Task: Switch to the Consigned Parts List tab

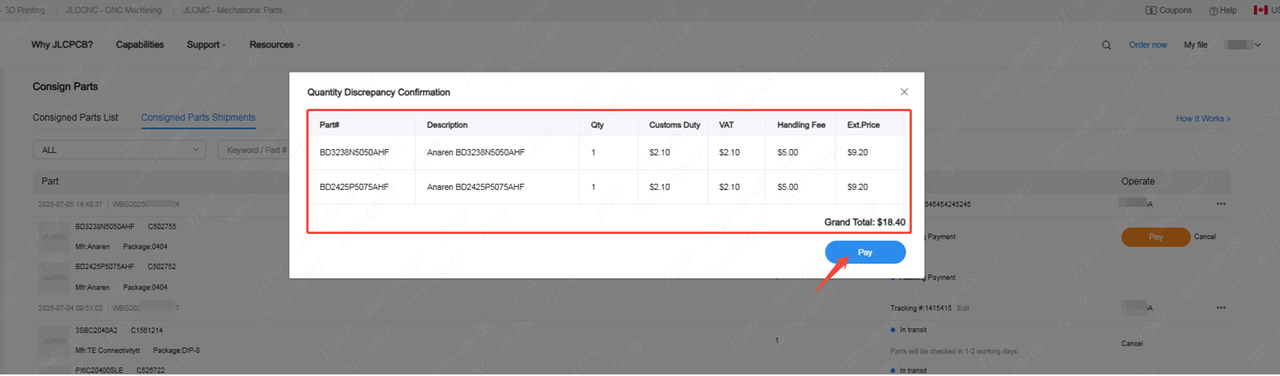Action: coord(75,118)
